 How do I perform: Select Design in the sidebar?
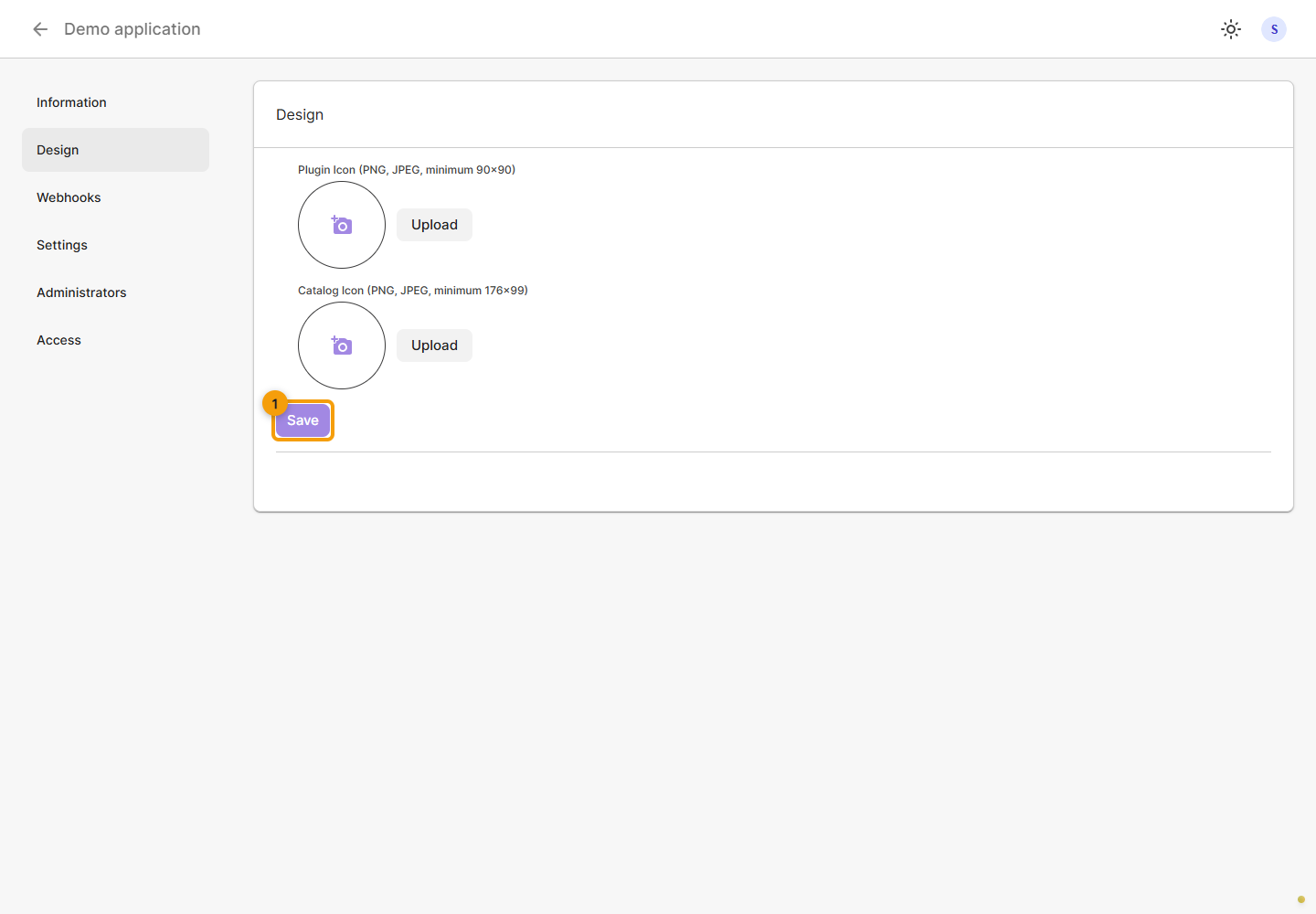pyautogui.click(x=115, y=150)
